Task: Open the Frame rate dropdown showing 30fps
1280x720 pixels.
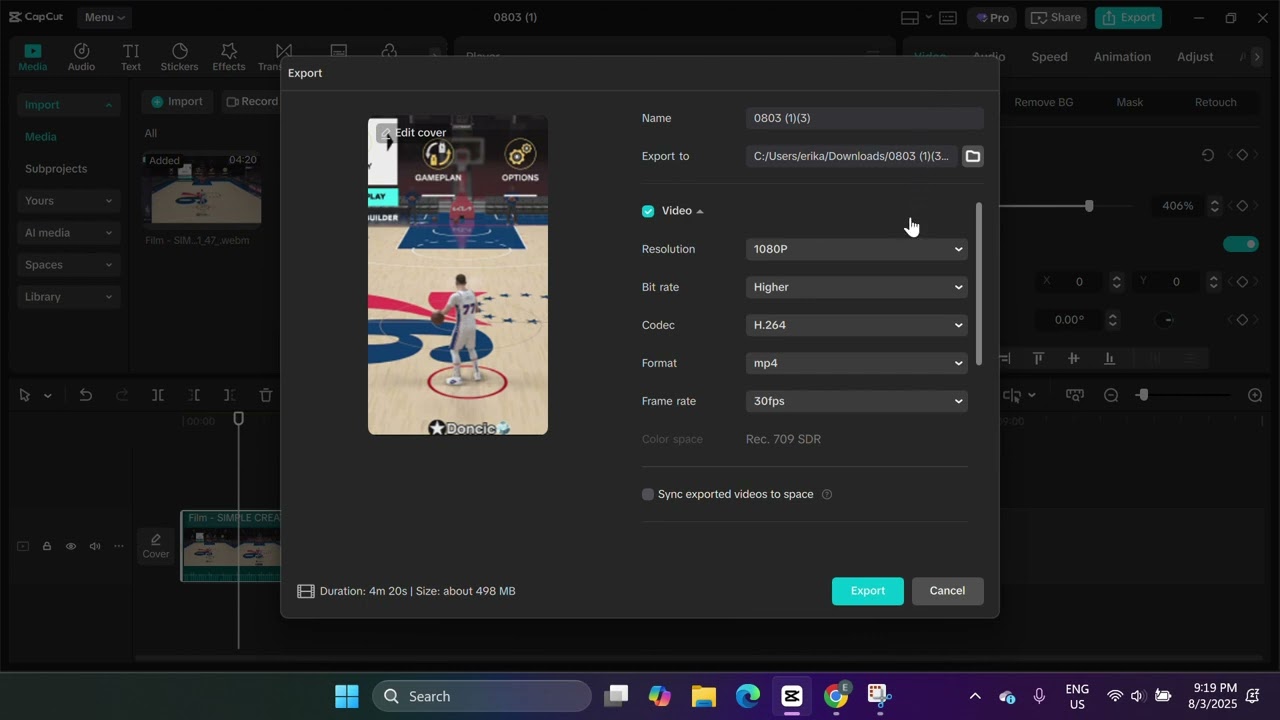Action: pos(857,401)
